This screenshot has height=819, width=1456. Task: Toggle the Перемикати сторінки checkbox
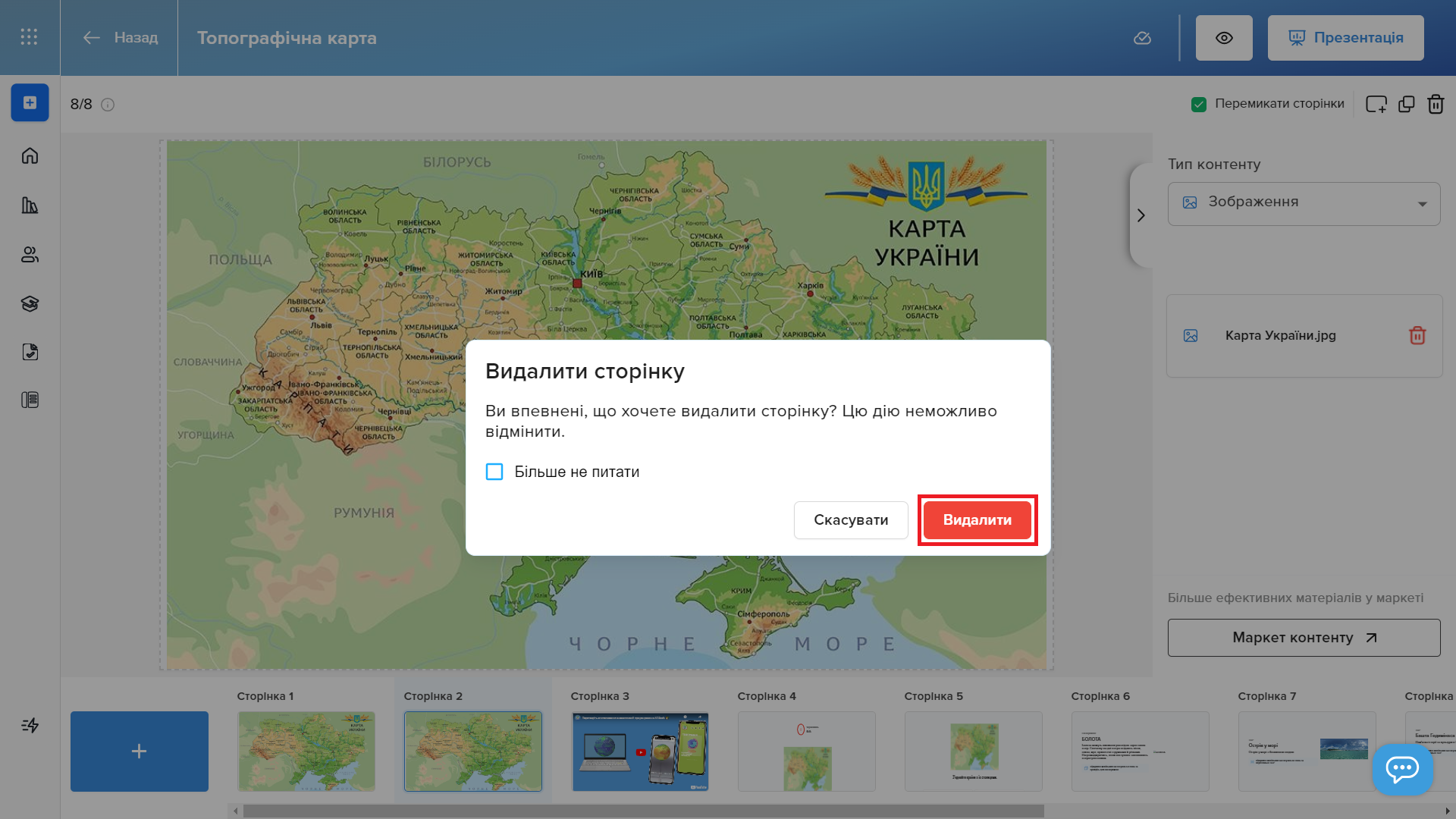1198,104
